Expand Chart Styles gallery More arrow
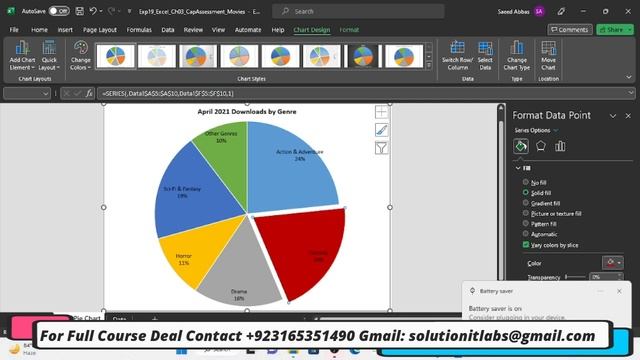640x360 pixels. (x=429, y=65)
